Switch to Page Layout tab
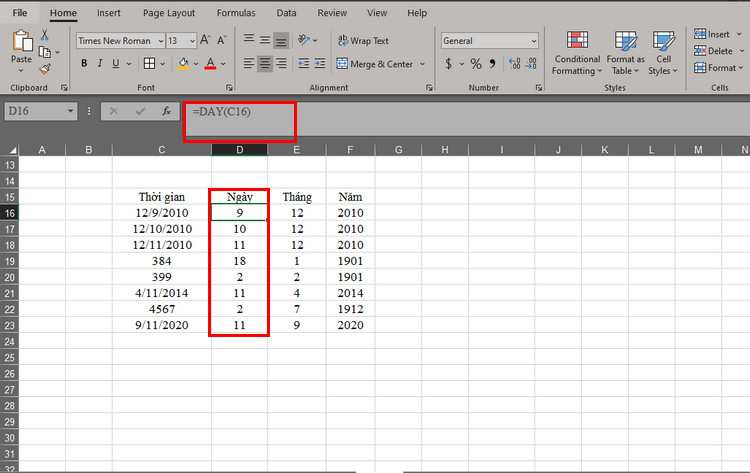The image size is (750, 473). click(x=169, y=13)
